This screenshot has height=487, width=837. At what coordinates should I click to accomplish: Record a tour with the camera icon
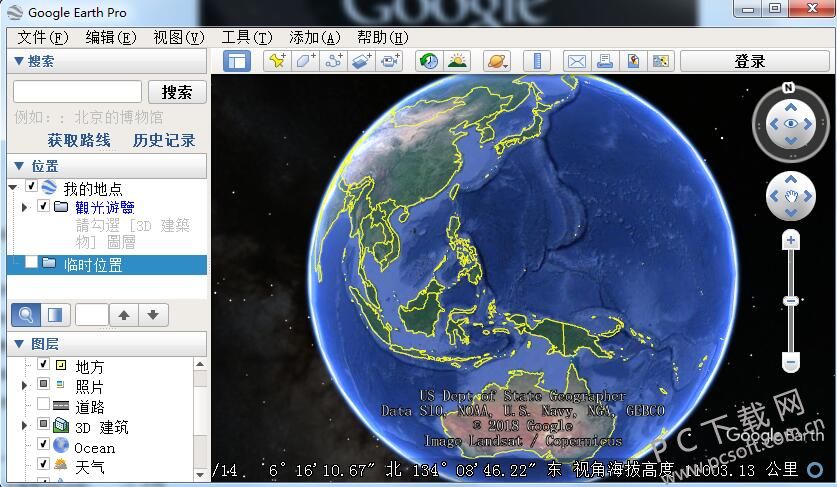click(x=390, y=61)
